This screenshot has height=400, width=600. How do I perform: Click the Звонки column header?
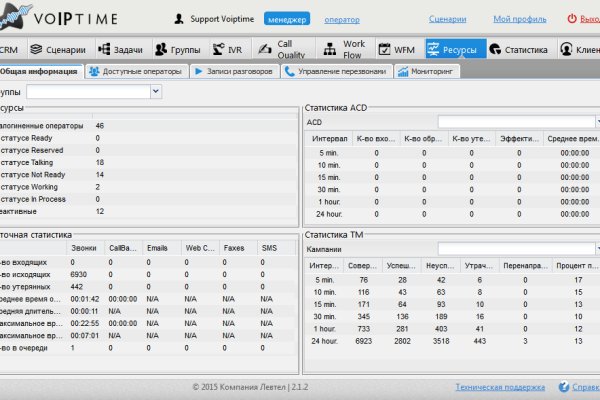[x=84, y=247]
